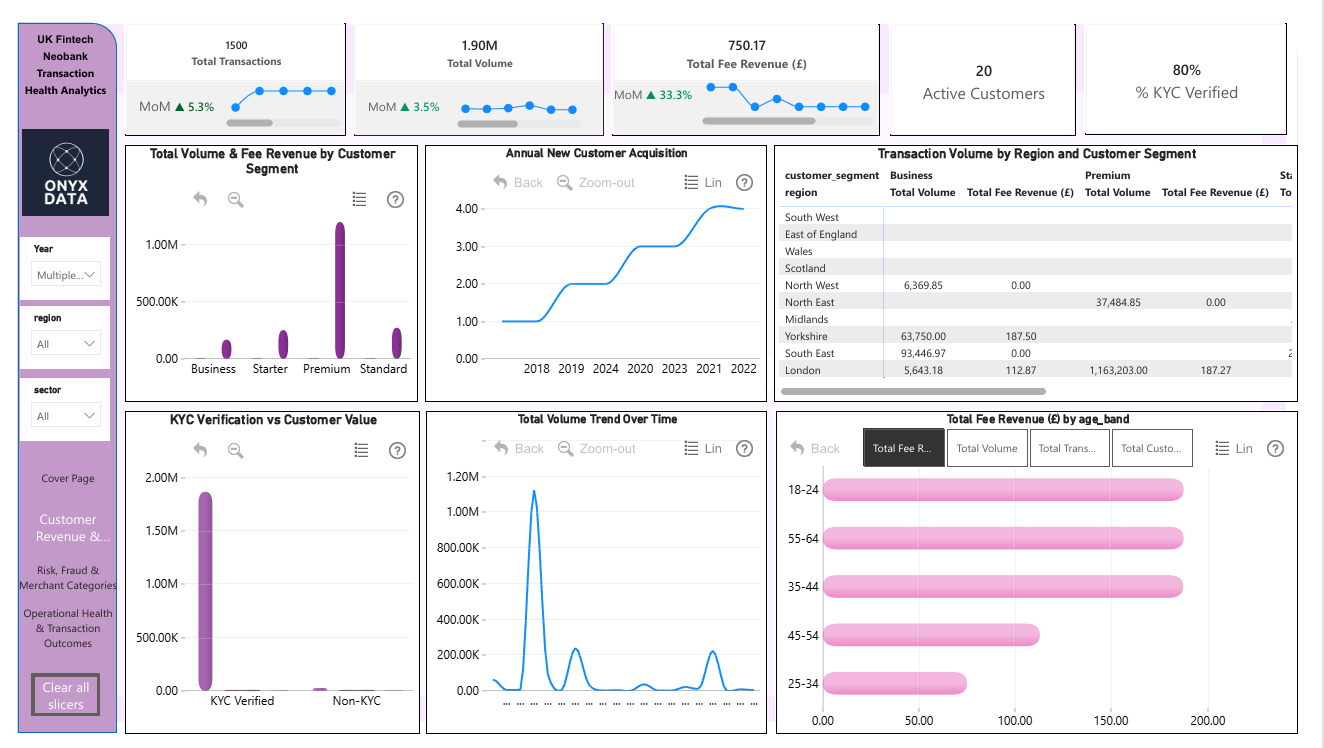
Task: Open legend list icon in KYC Verification chart
Action: tap(361, 451)
